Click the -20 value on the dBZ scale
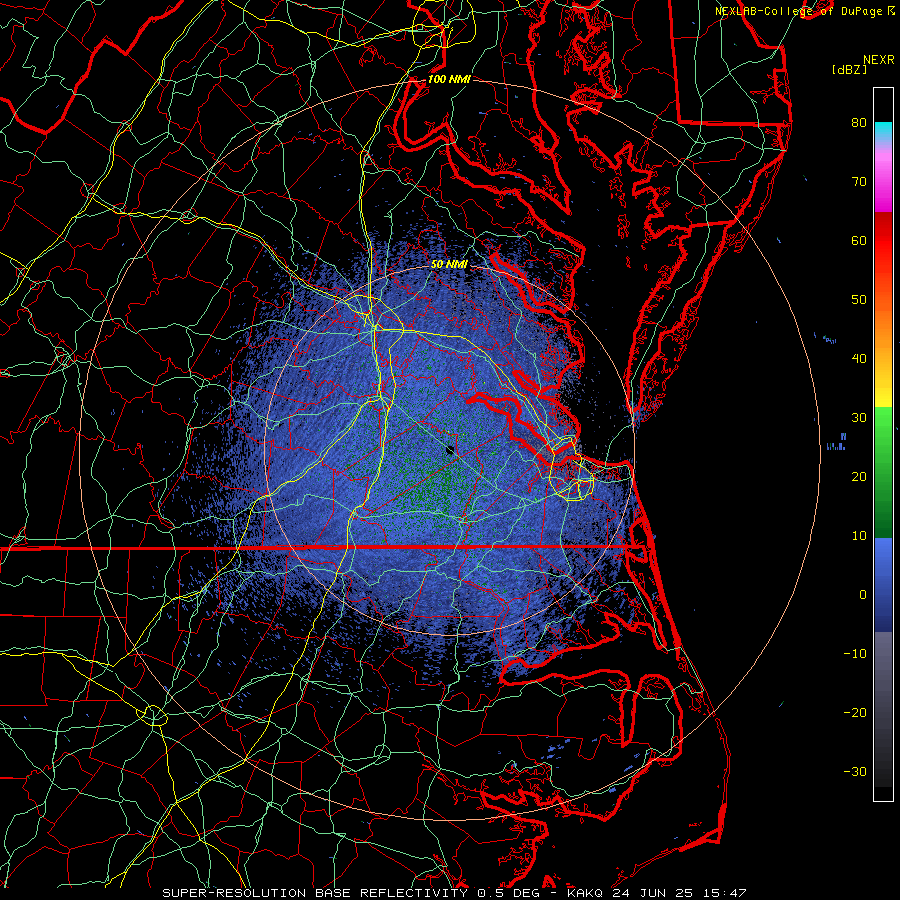The width and height of the screenshot is (900, 900). pos(855,713)
